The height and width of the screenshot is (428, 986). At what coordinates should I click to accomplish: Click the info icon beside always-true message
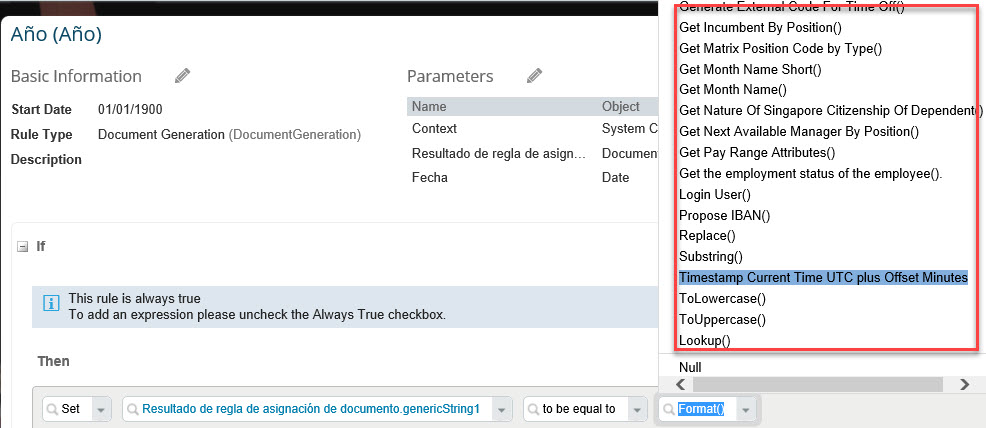(51, 305)
